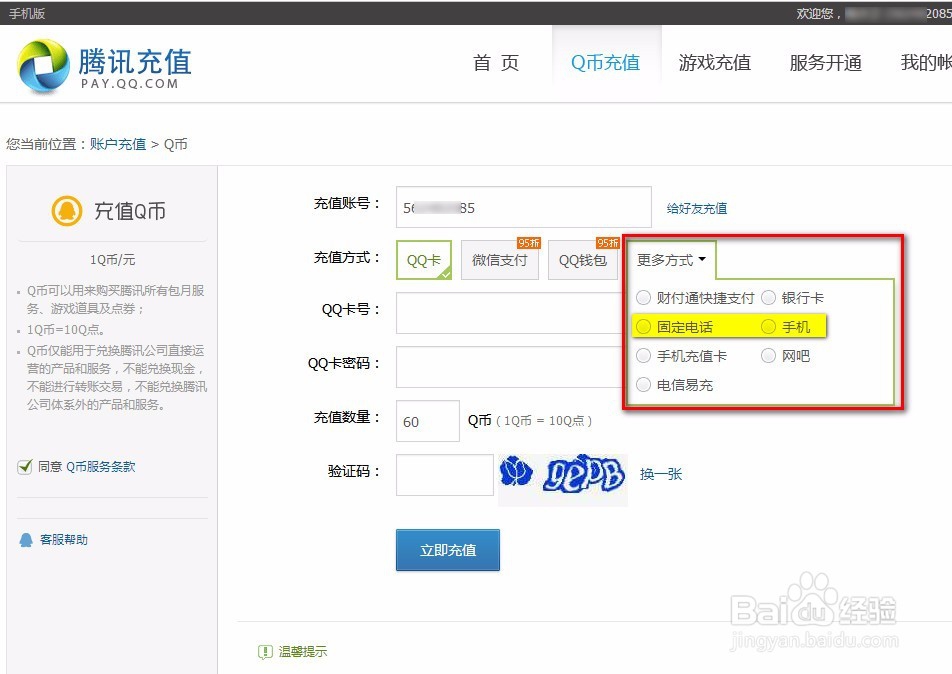Choose the 手机 radio option
The height and width of the screenshot is (674, 952).
tap(768, 327)
